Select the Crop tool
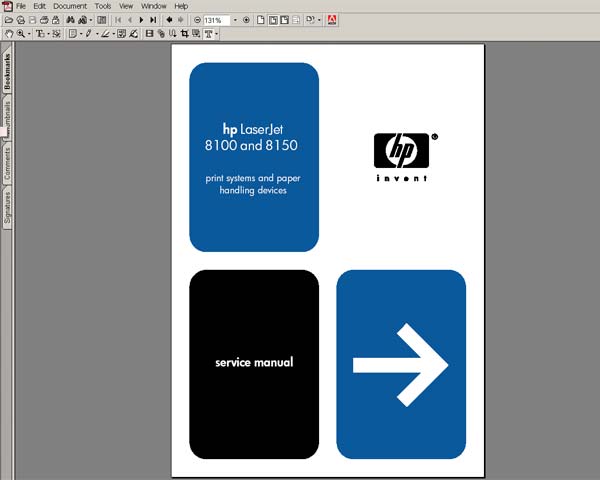The height and width of the screenshot is (480, 600). [184, 34]
